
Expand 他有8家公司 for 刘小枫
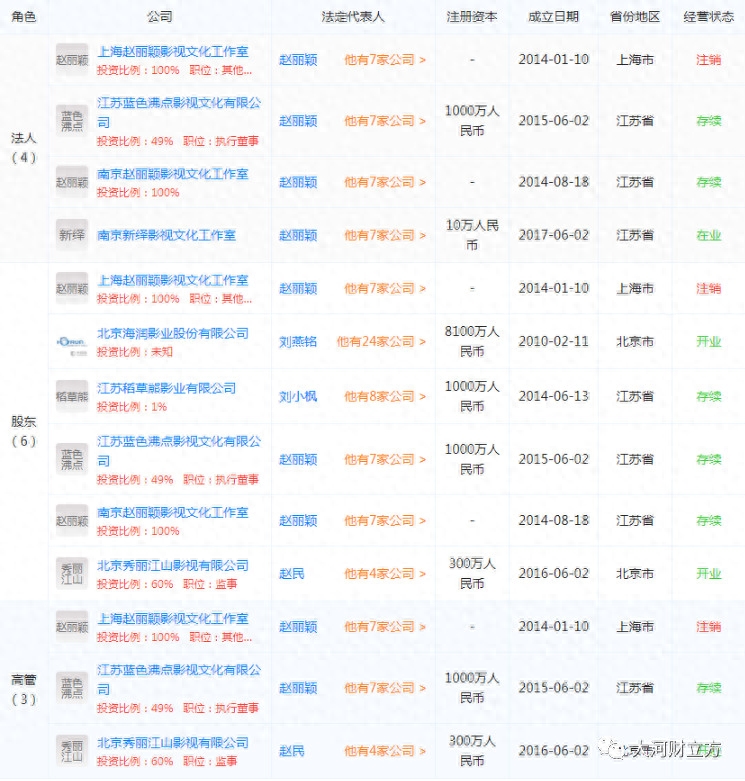[x=384, y=397]
